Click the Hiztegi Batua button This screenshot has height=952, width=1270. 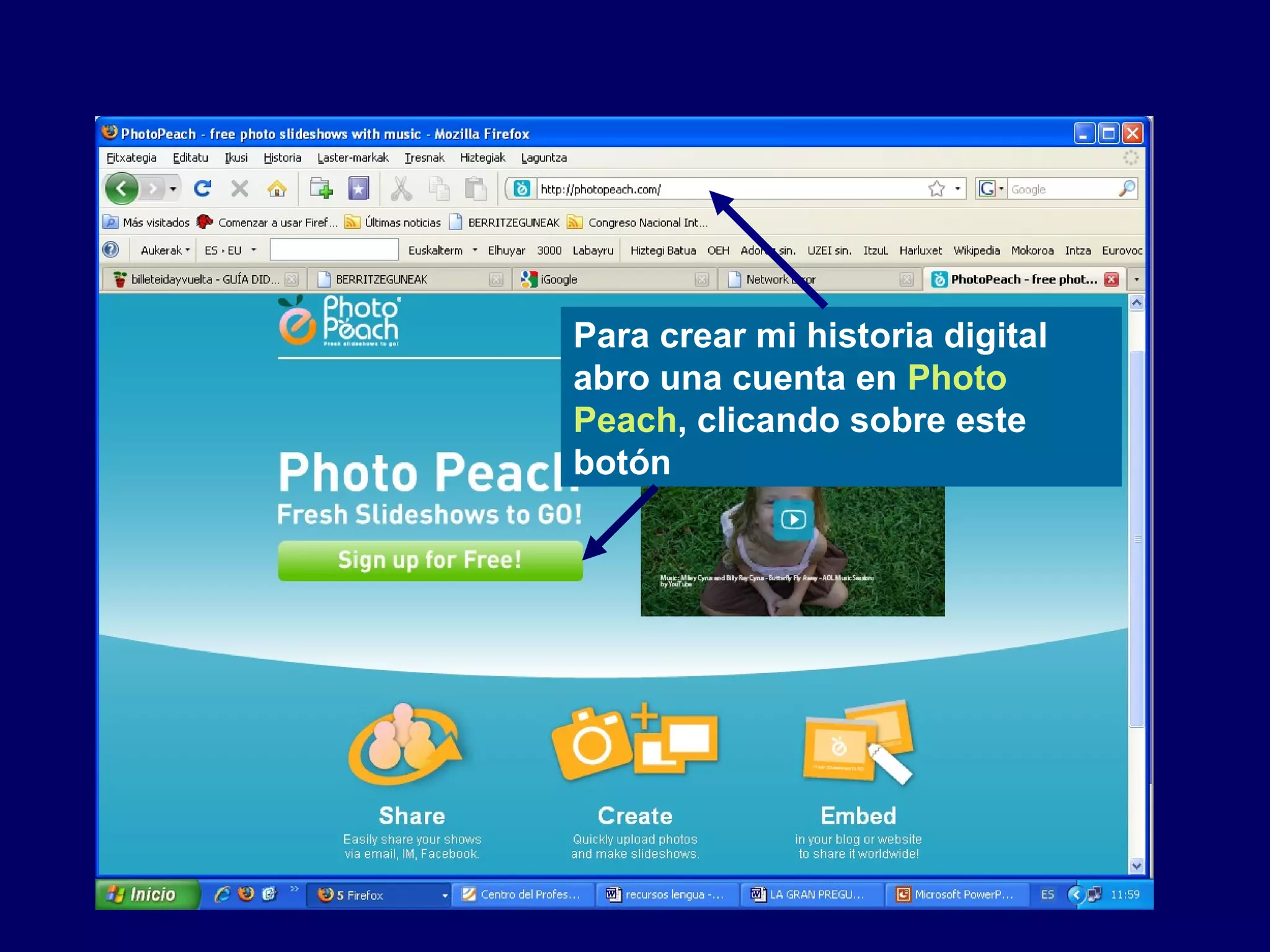663,250
